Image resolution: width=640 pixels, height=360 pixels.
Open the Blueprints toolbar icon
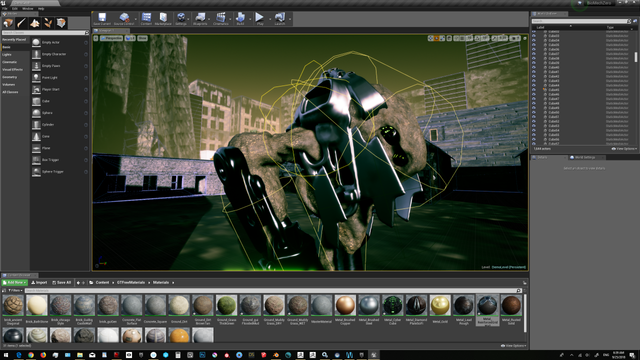point(200,19)
